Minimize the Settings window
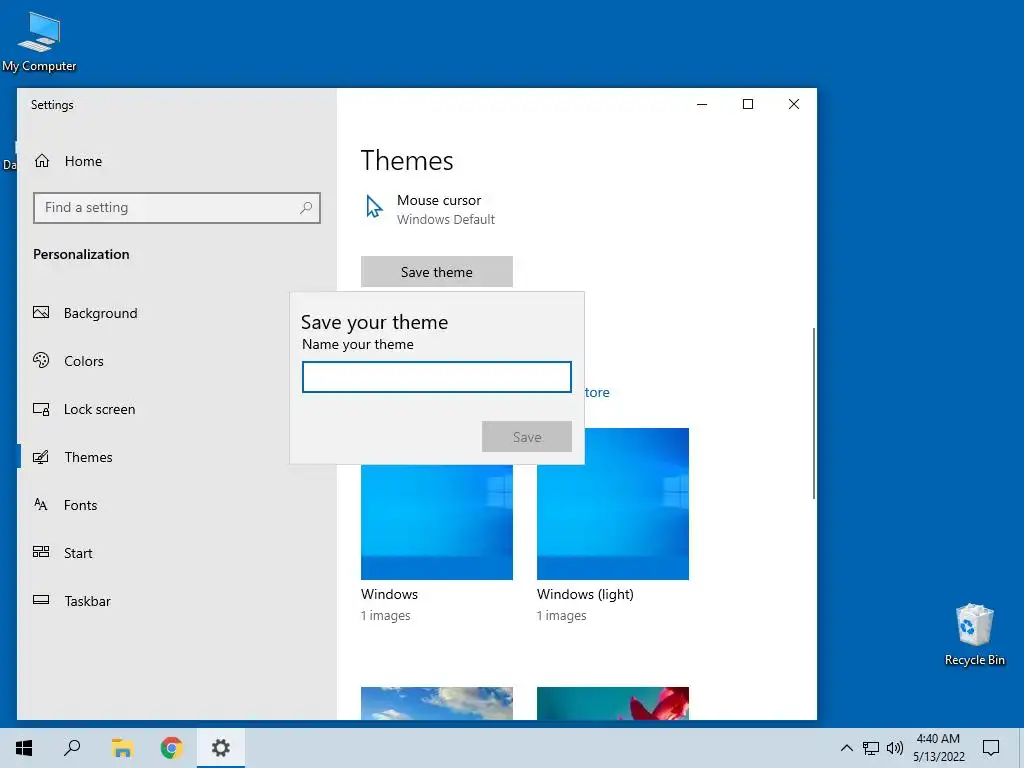 click(x=702, y=104)
